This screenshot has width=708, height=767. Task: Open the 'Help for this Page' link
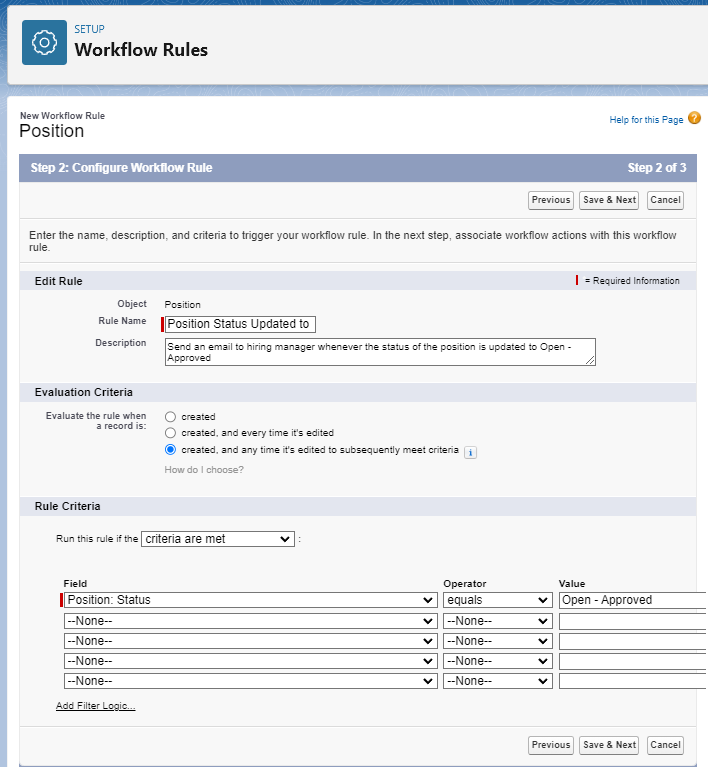click(646, 120)
